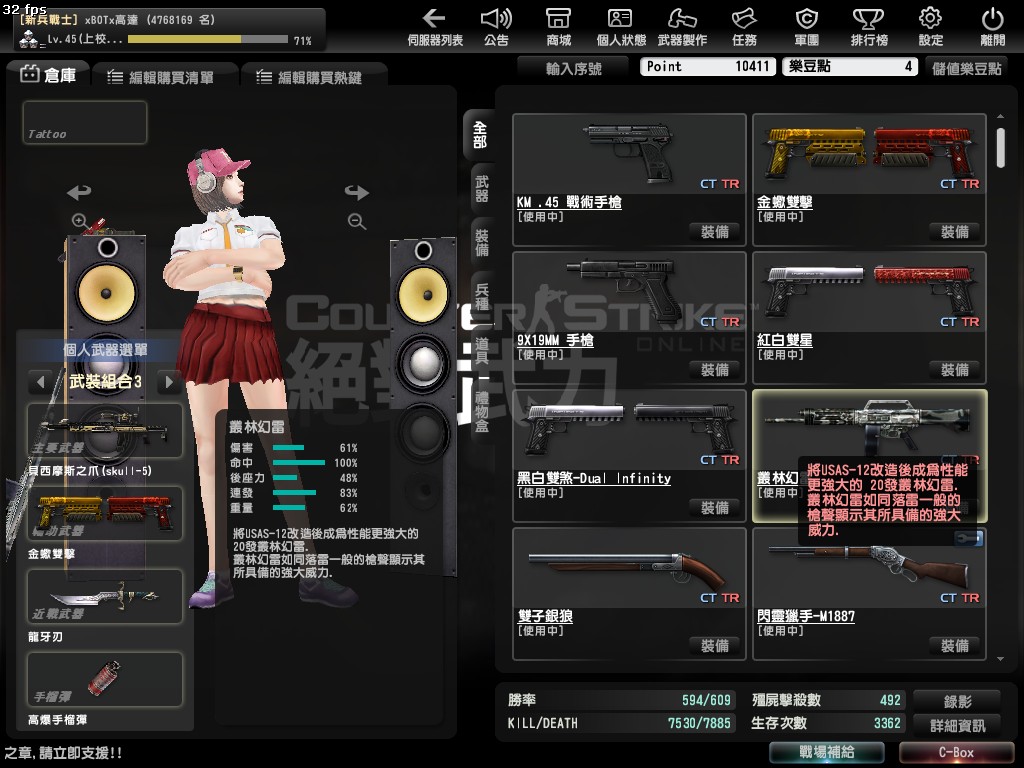Select the 道具 category tab
This screenshot has height=768, width=1024.
pyautogui.click(x=481, y=352)
